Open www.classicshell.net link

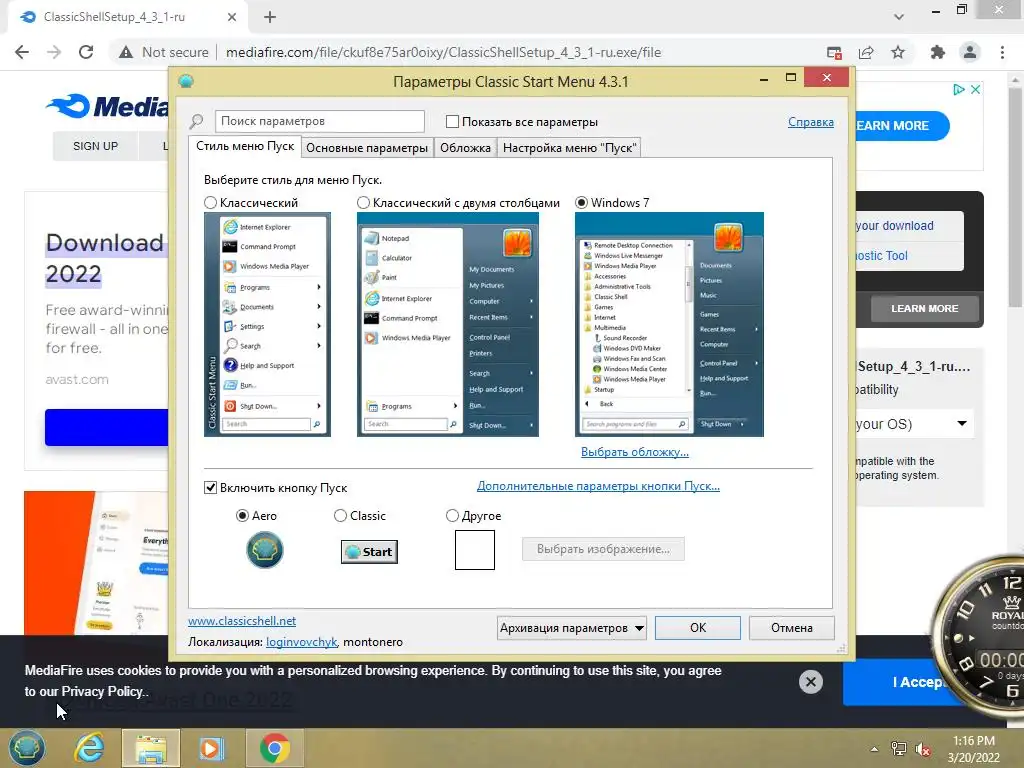pyautogui.click(x=242, y=621)
